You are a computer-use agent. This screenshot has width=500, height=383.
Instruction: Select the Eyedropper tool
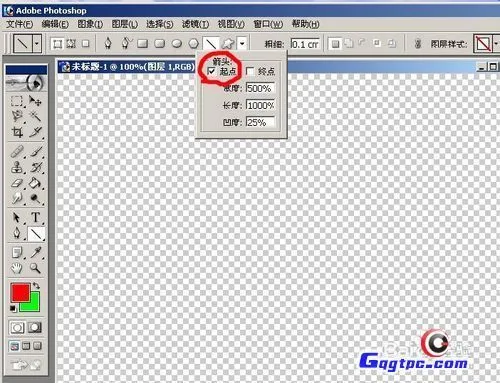(x=35, y=253)
